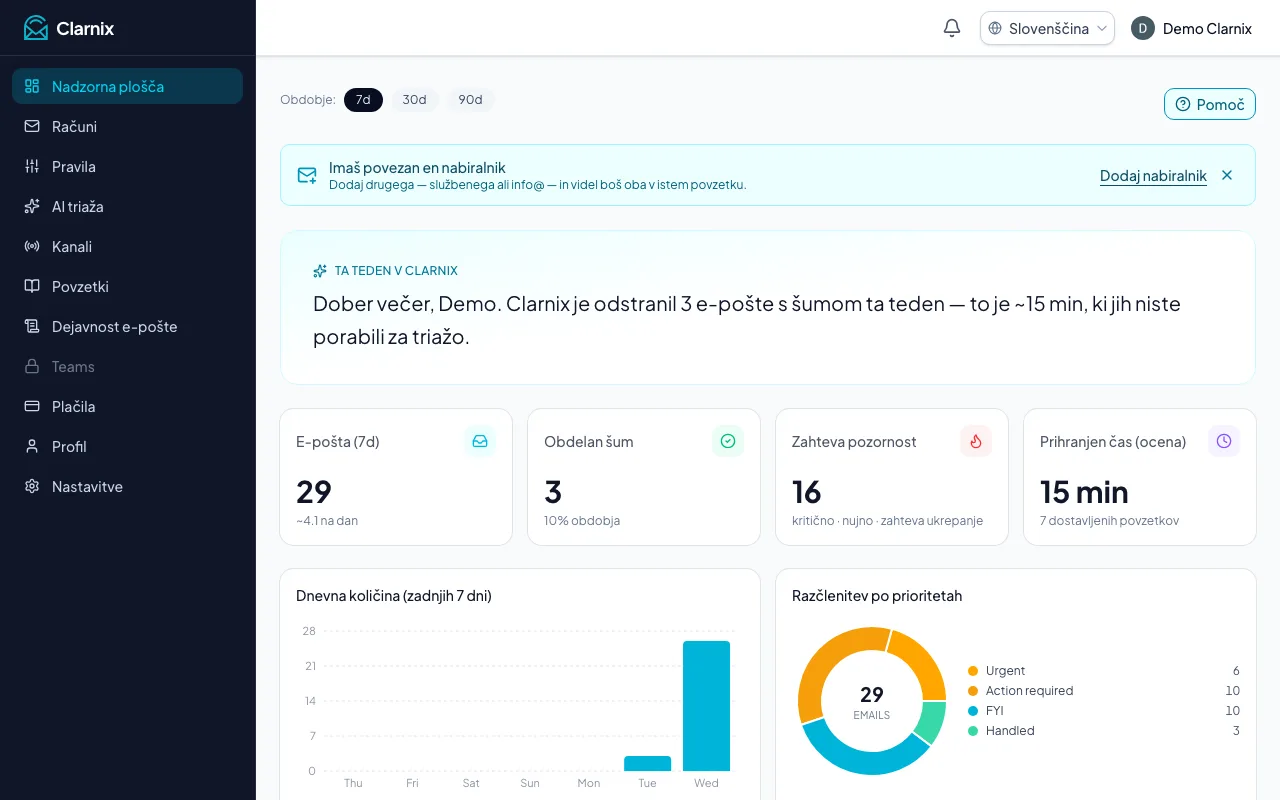Click the Handled legend color dot

[x=973, y=731]
